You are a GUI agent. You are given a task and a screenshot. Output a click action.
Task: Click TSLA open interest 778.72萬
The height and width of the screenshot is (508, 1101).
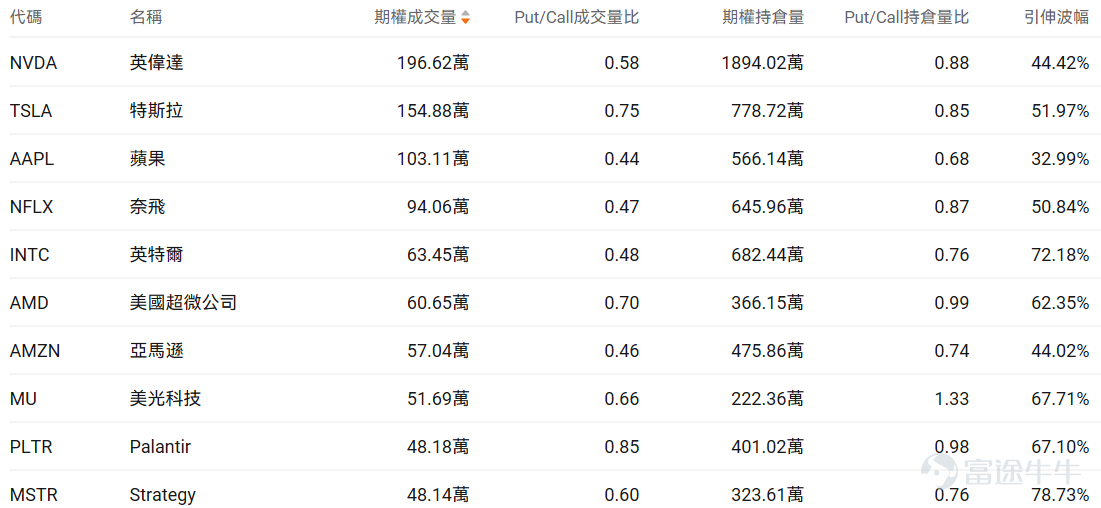(768, 111)
